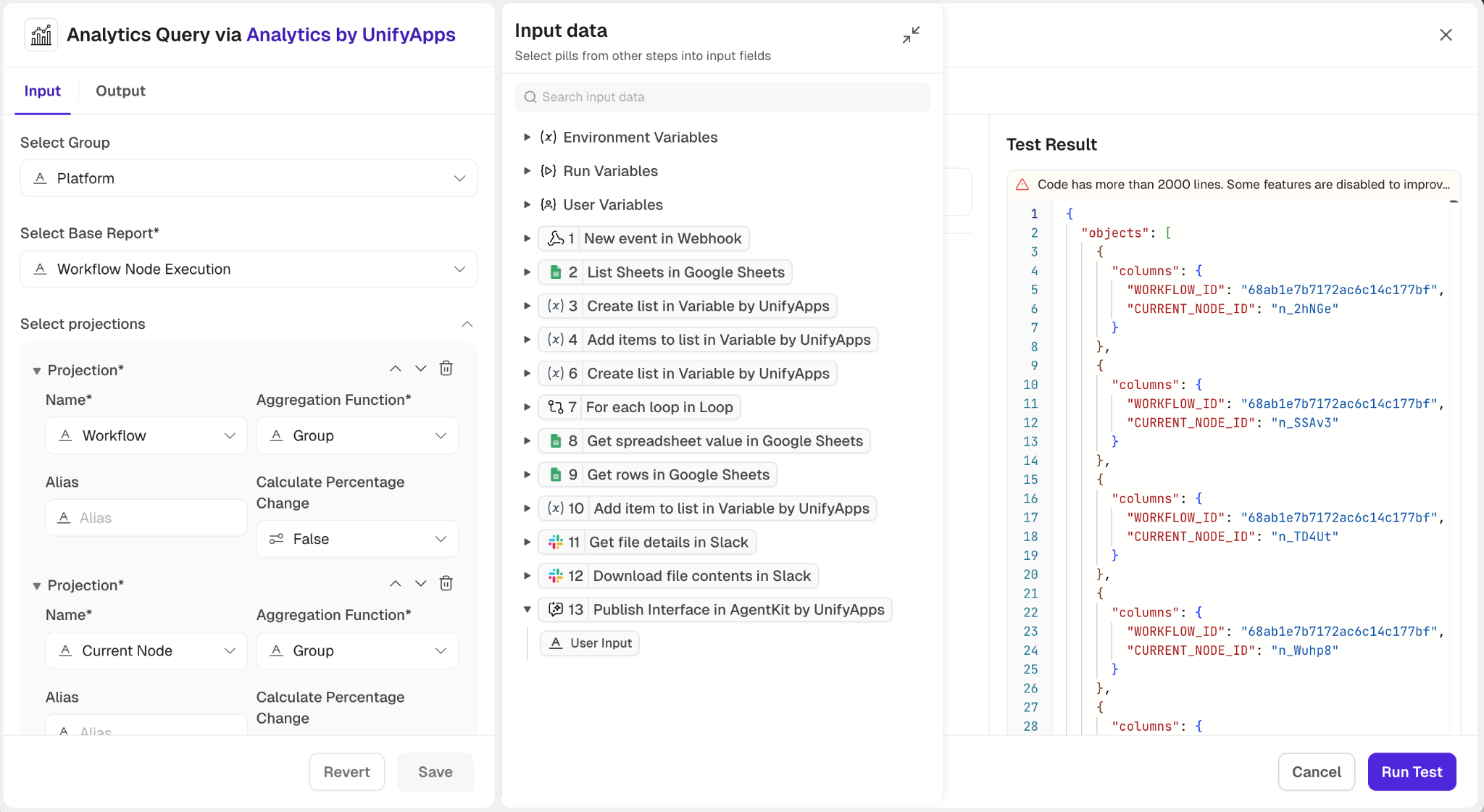This screenshot has height=812, width=1484.
Task: Collapse the step 13 Publish Interface node
Action: point(528,609)
